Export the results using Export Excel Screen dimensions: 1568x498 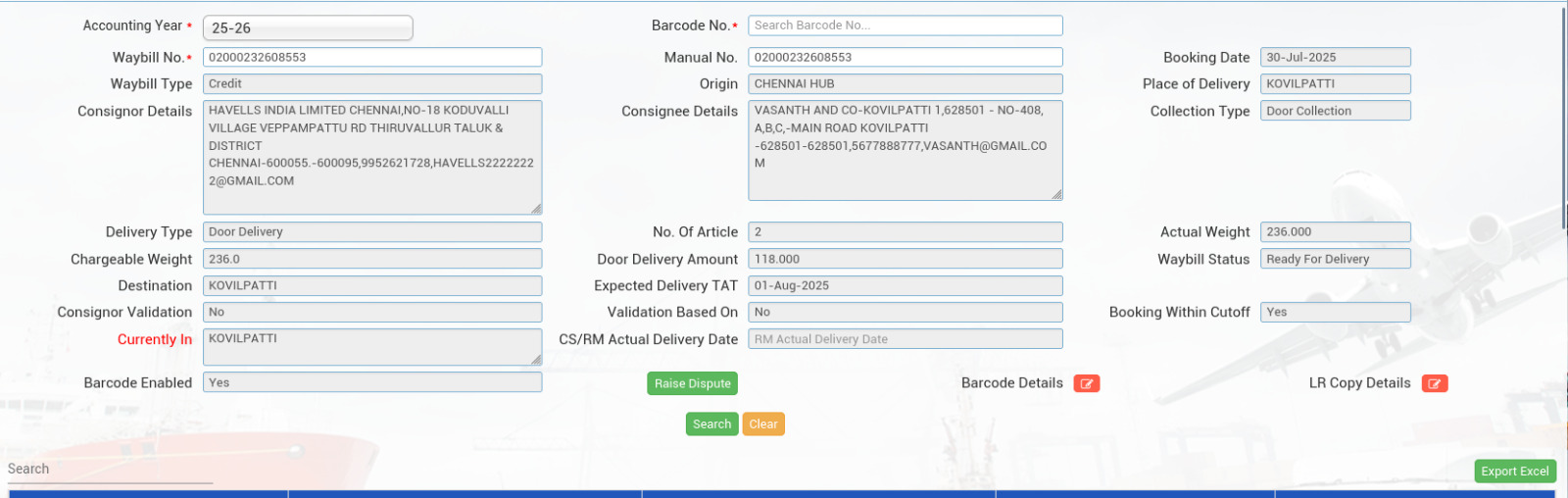pyautogui.click(x=1514, y=472)
